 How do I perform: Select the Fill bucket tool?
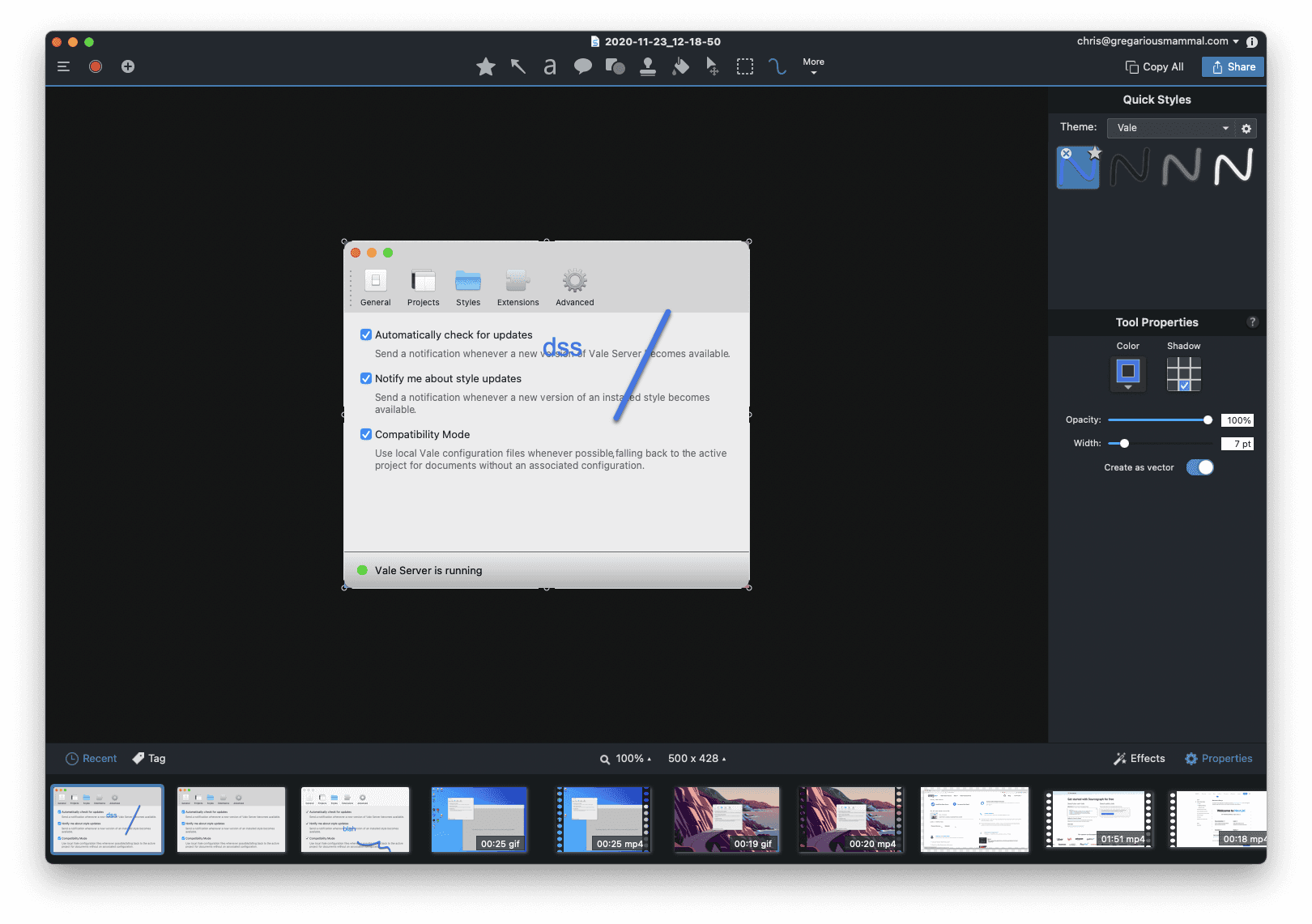click(x=680, y=66)
